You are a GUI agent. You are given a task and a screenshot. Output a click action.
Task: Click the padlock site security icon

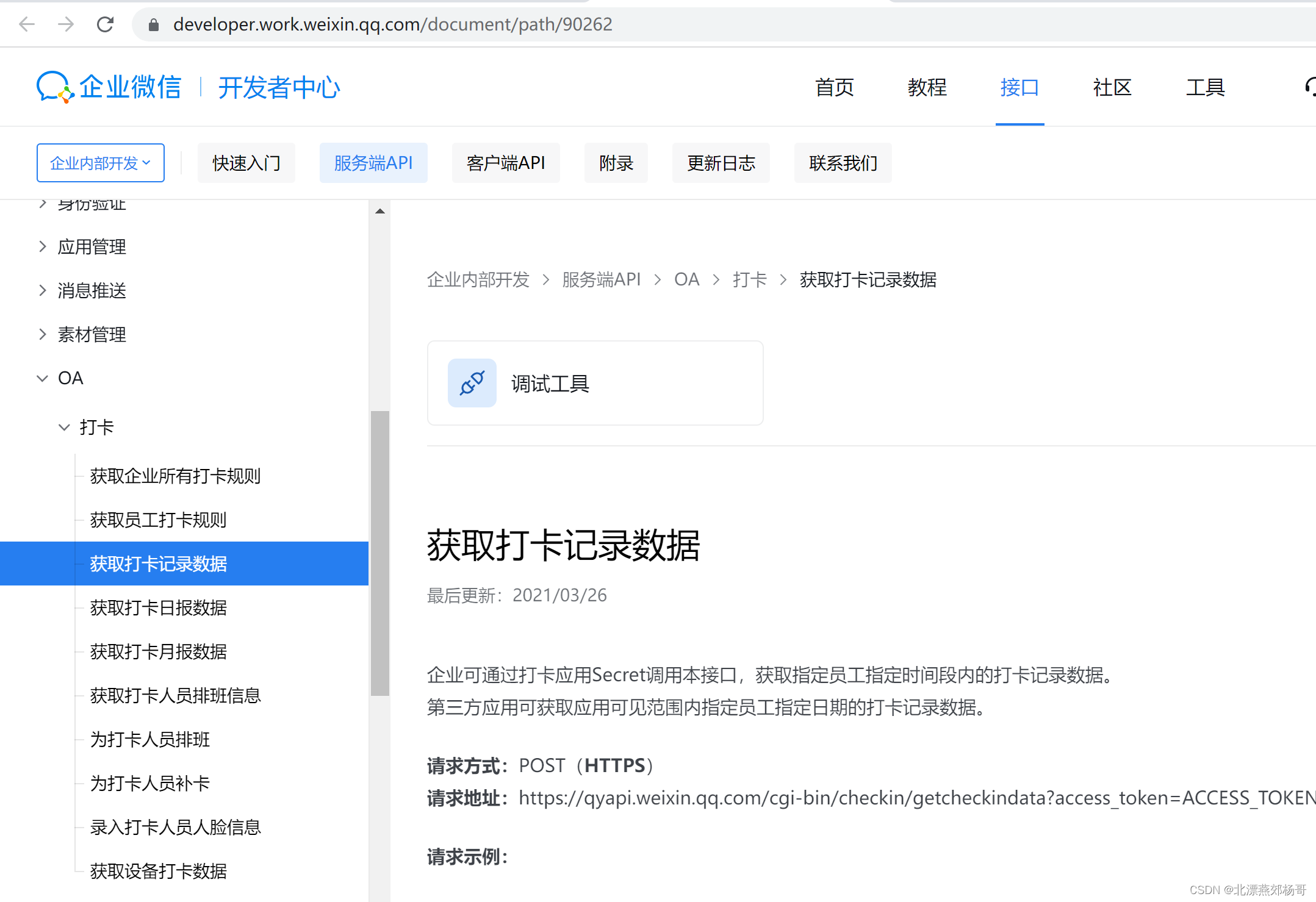click(153, 24)
